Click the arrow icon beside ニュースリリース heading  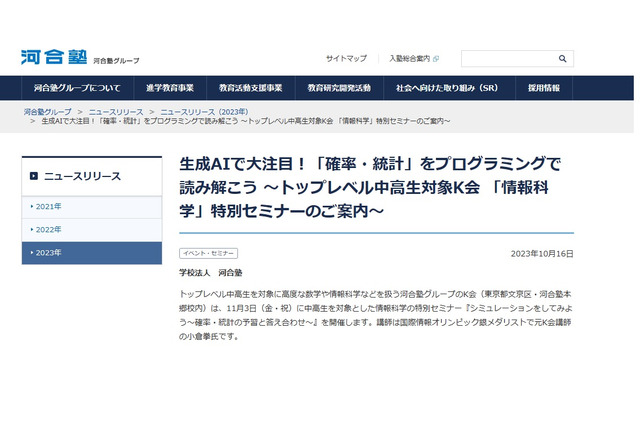[34, 176]
